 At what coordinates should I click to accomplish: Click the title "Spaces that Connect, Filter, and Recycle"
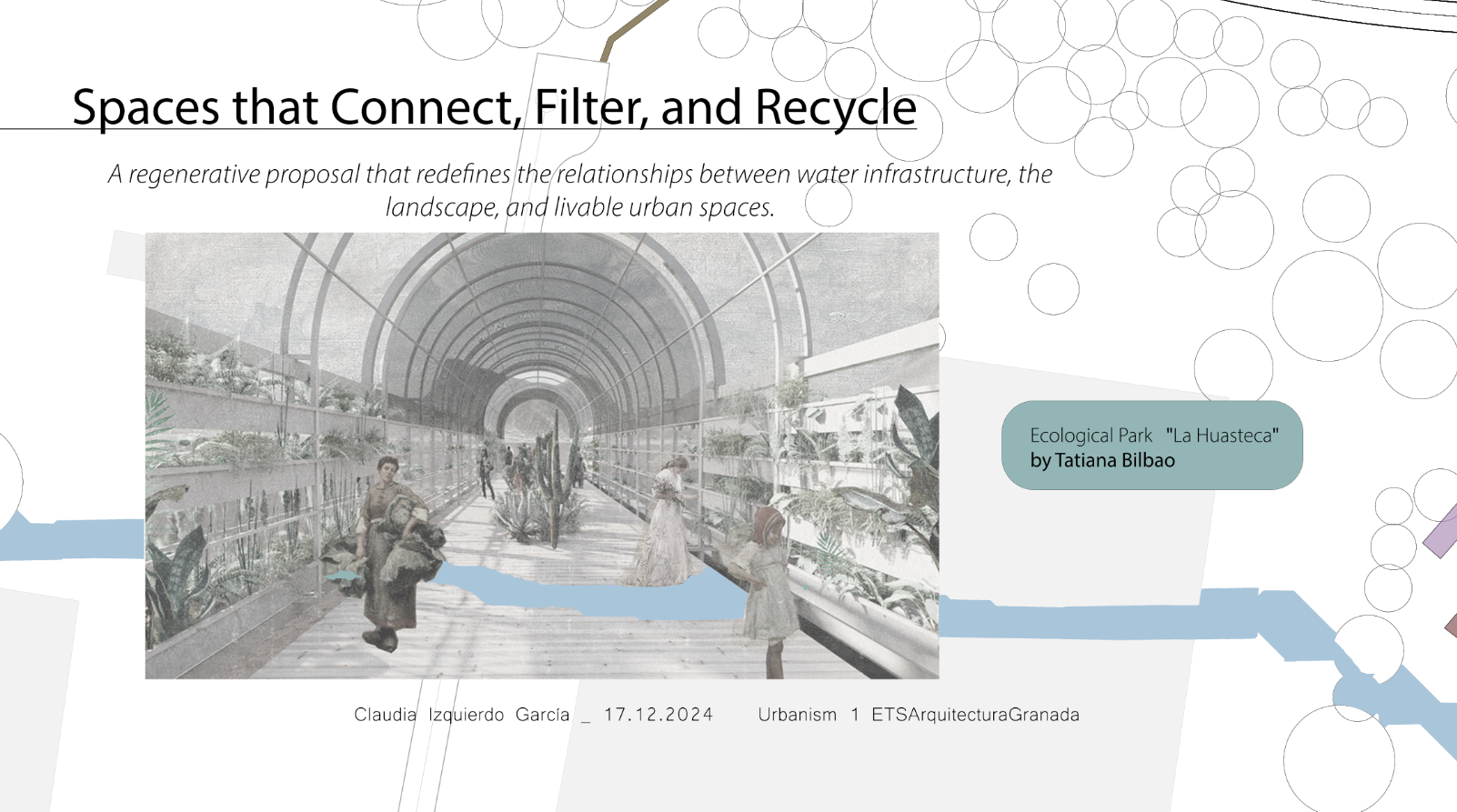coord(494,107)
